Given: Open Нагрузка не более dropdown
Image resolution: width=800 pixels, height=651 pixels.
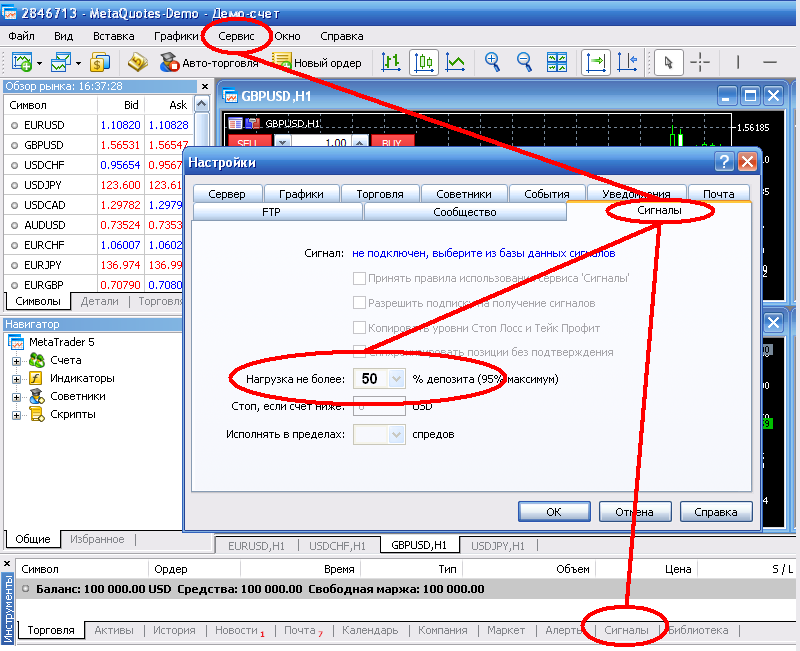Looking at the screenshot, I should click(396, 379).
